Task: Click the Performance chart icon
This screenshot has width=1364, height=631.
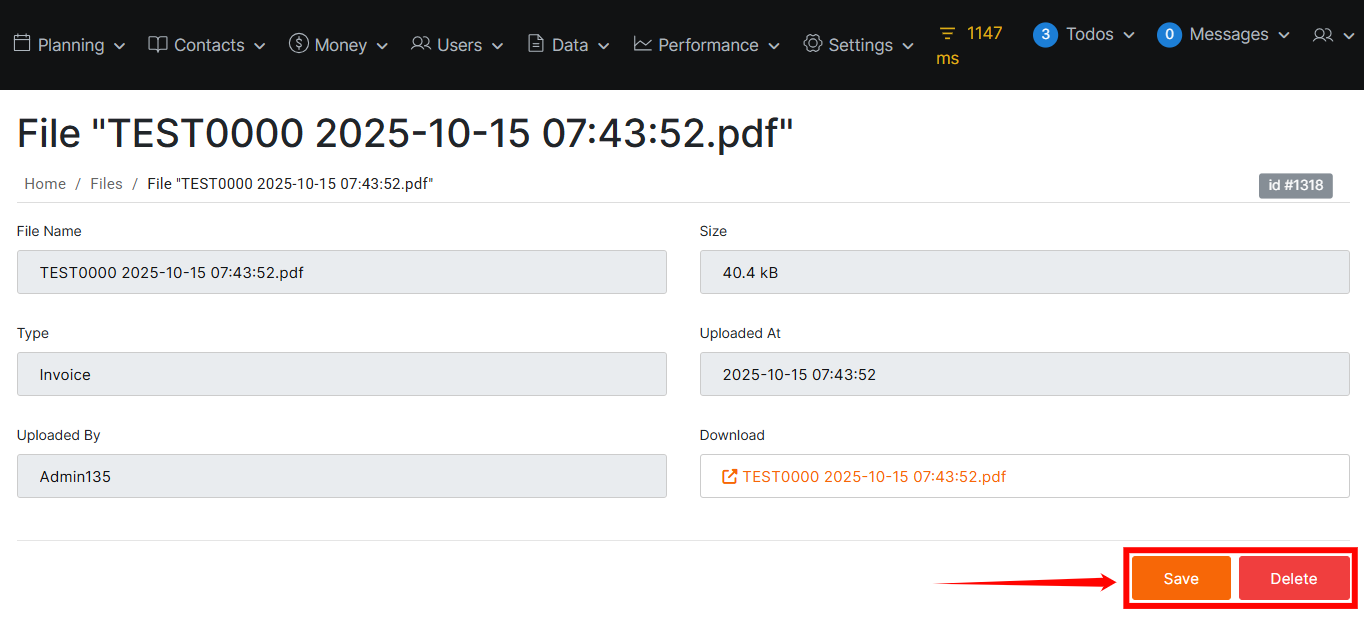Action: 643,44
